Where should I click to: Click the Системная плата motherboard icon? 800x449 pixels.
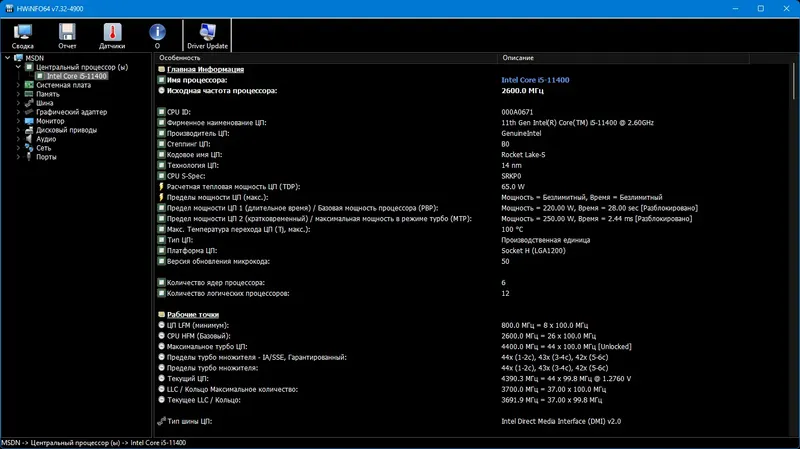[x=29, y=85]
